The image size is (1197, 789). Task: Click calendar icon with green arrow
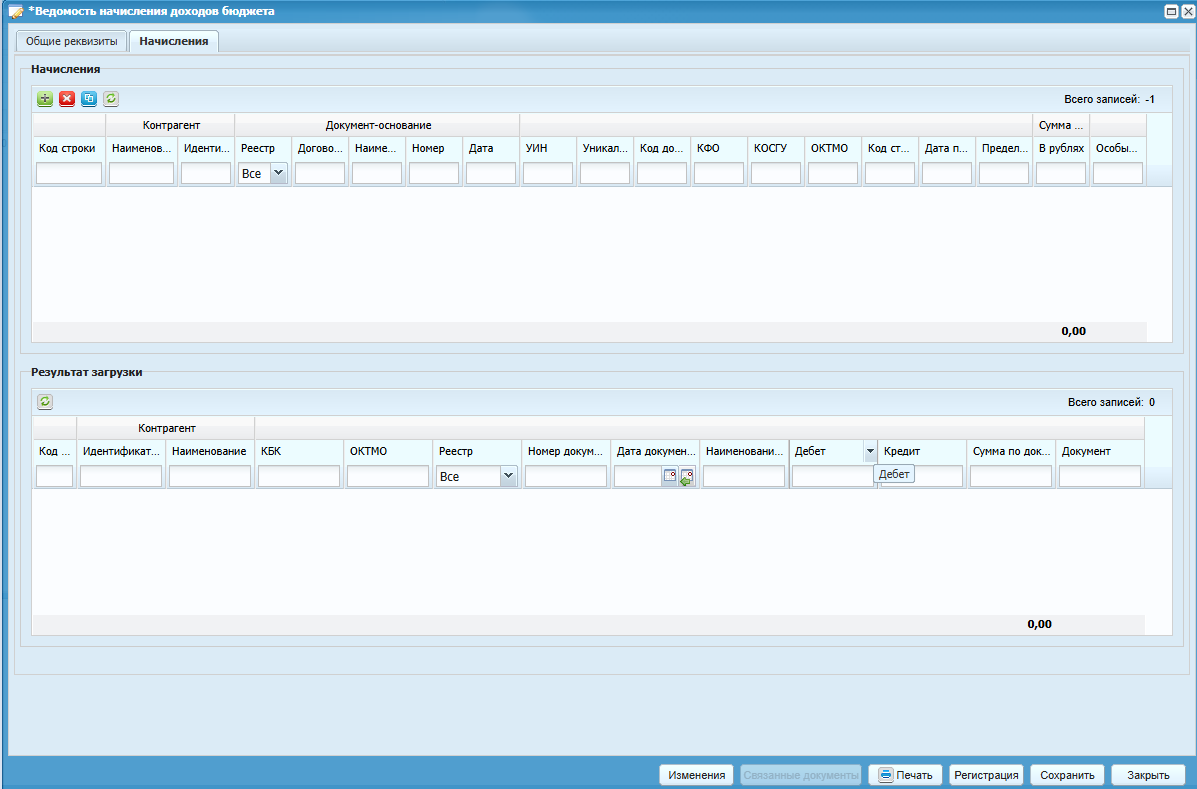tap(687, 477)
